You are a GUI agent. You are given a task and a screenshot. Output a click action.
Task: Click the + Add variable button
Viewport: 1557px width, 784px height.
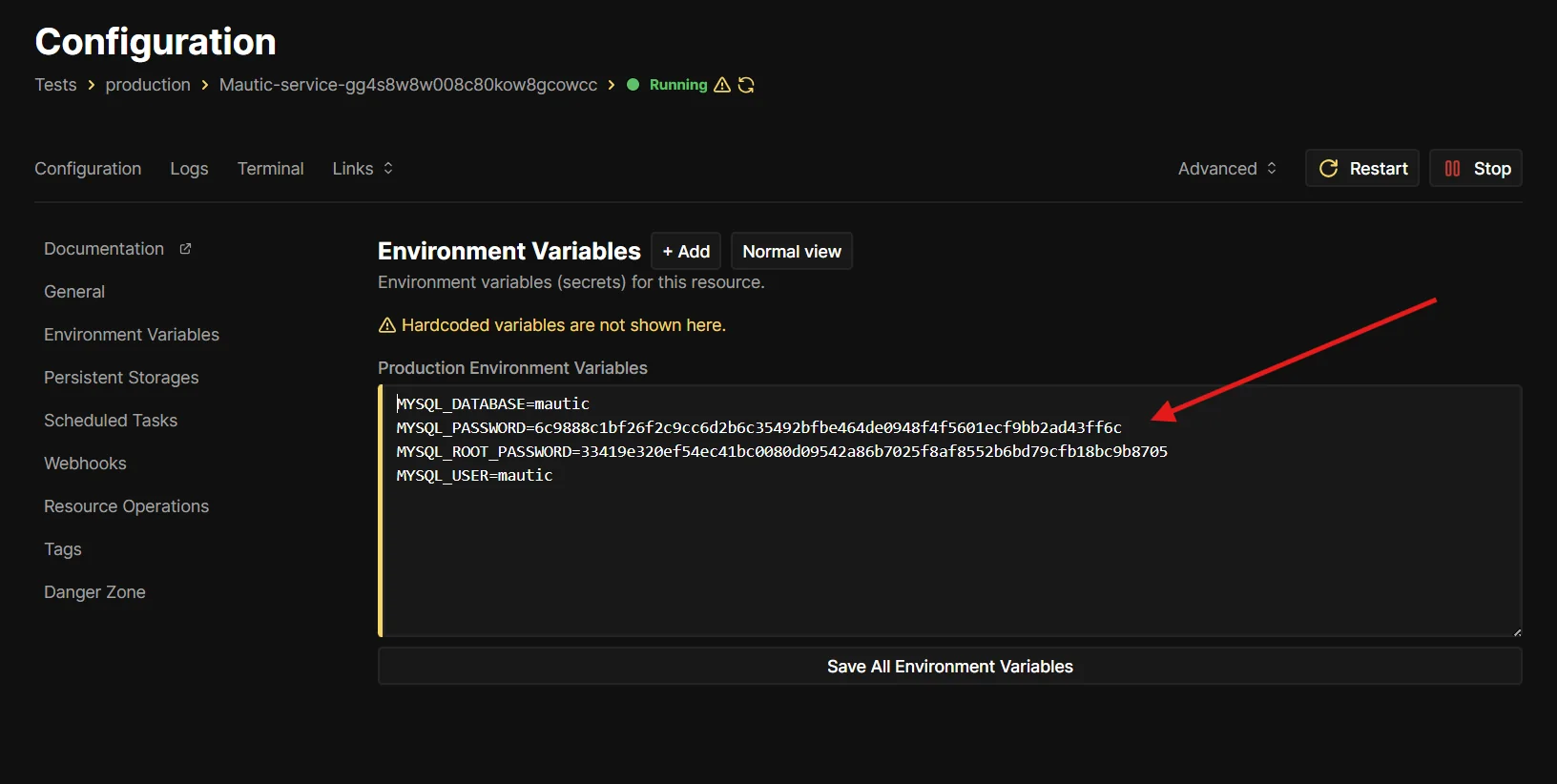point(686,252)
